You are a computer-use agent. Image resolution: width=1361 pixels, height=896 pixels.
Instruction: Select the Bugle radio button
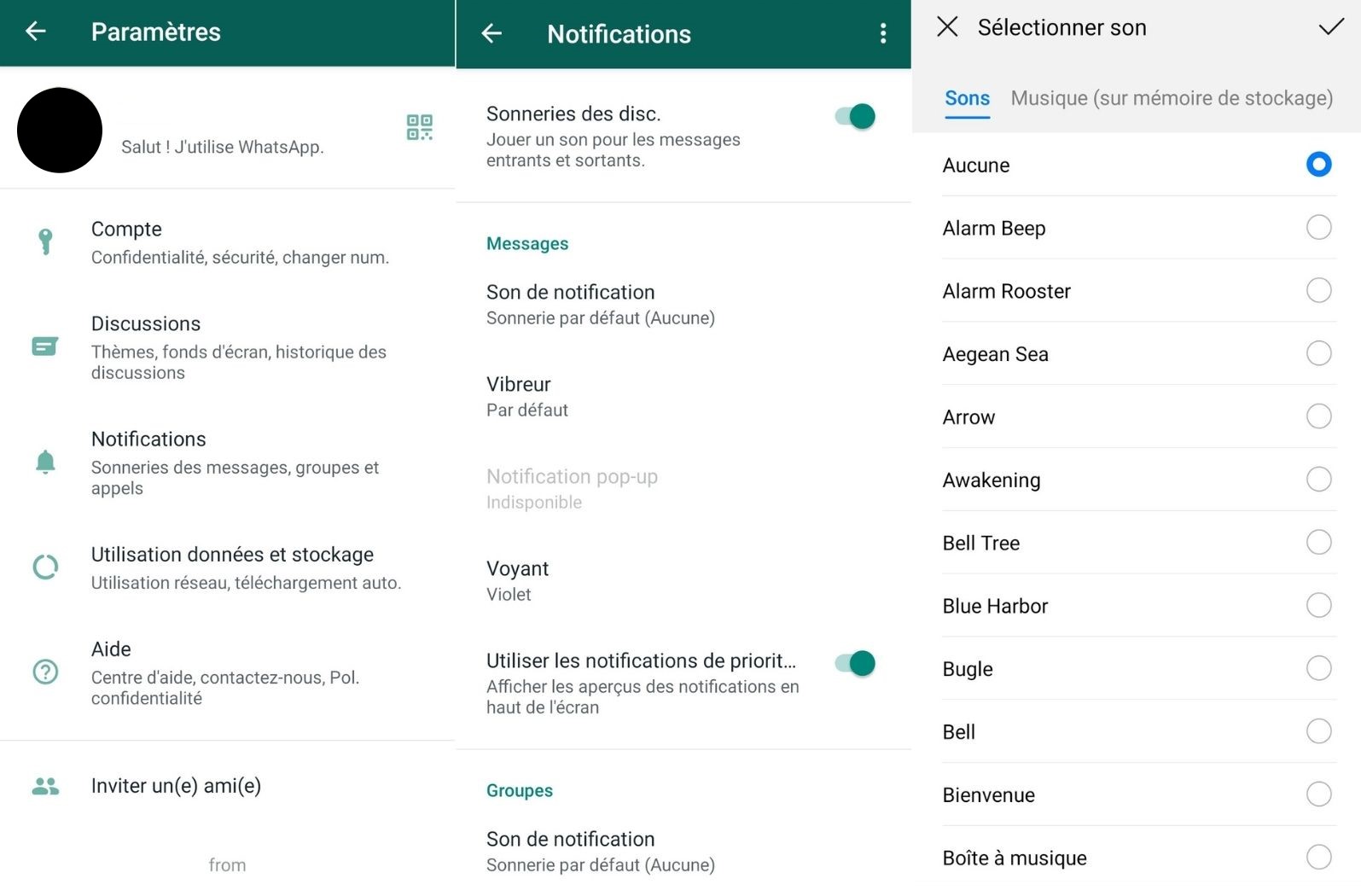click(x=1318, y=668)
